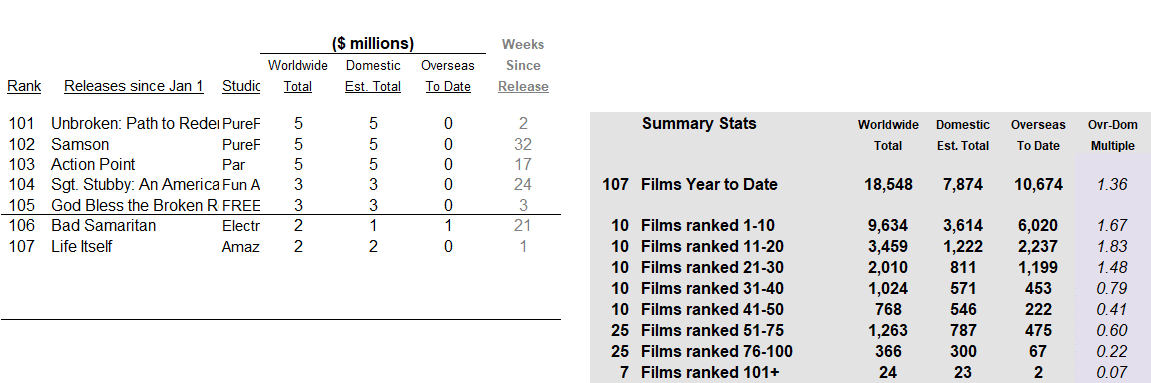Screen dimensions: 1151x383
Task: Click the Rank column header
Action: pyautogui.click(x=24, y=87)
